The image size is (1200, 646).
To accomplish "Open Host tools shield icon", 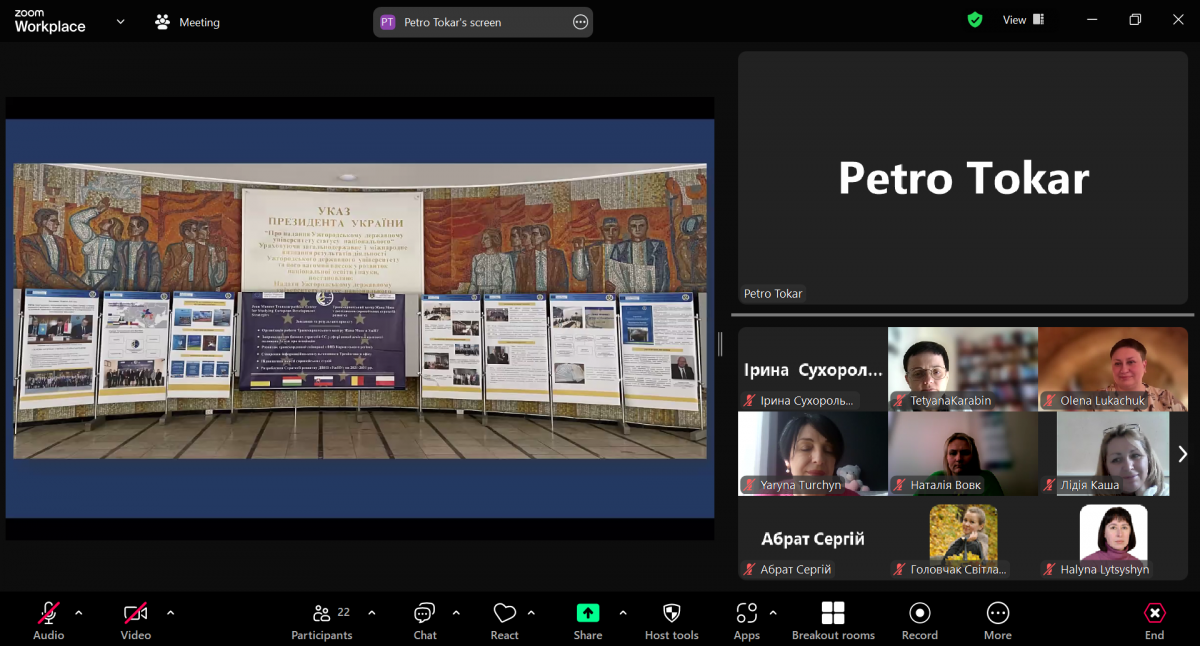I will (672, 613).
